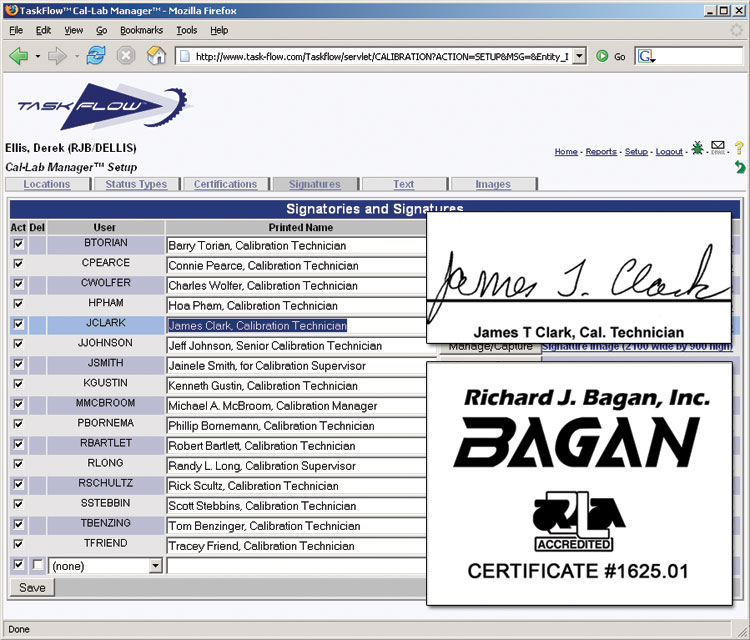Reload the page with the refresh icon
This screenshot has height=640, width=750.
click(96, 56)
